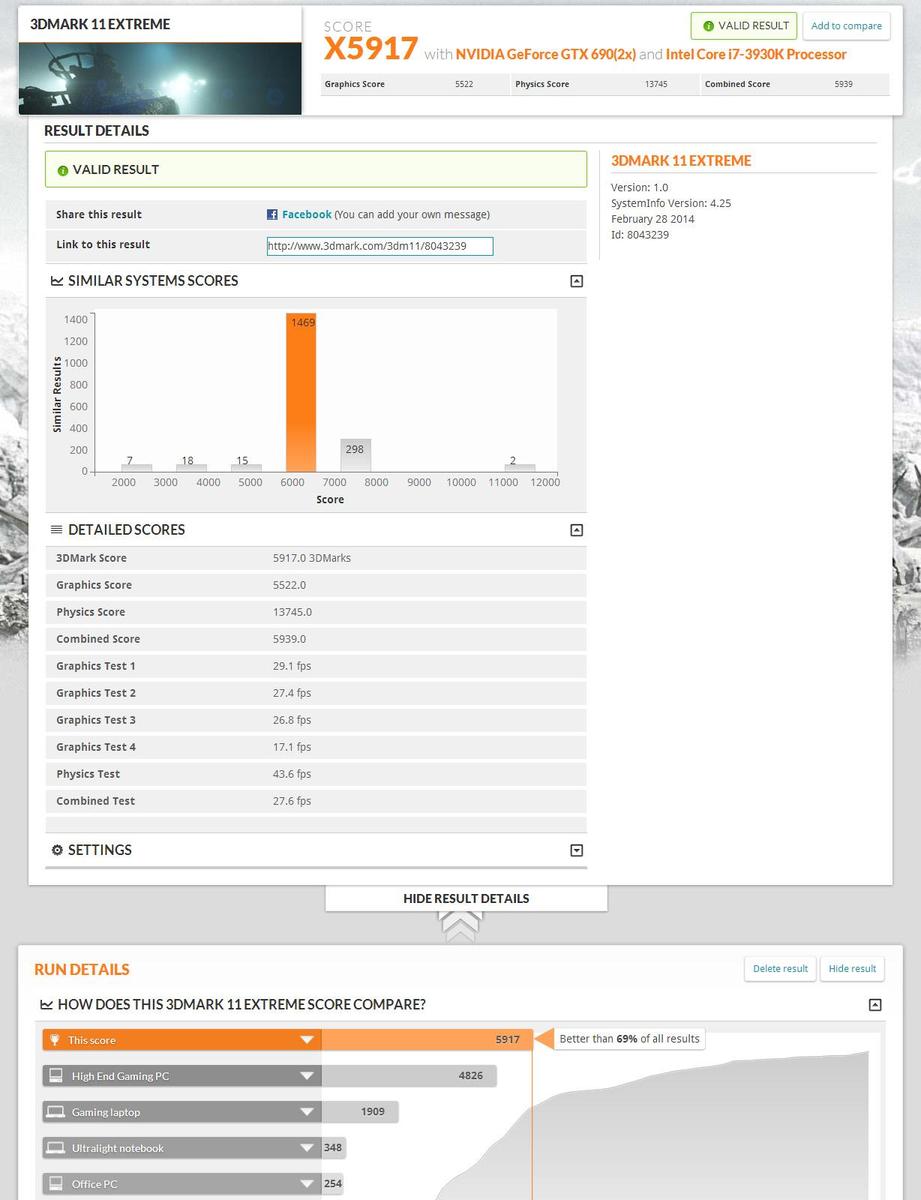Click the Facebook icon to share result
Screen dimensions: 921x1200
pos(272,215)
